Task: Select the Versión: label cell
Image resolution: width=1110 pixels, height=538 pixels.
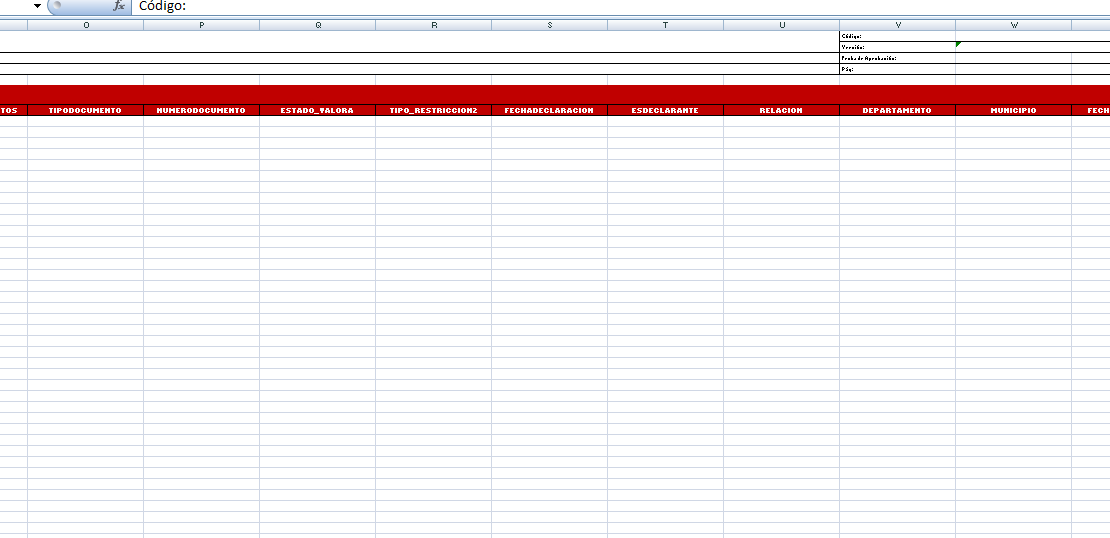Action: click(898, 47)
